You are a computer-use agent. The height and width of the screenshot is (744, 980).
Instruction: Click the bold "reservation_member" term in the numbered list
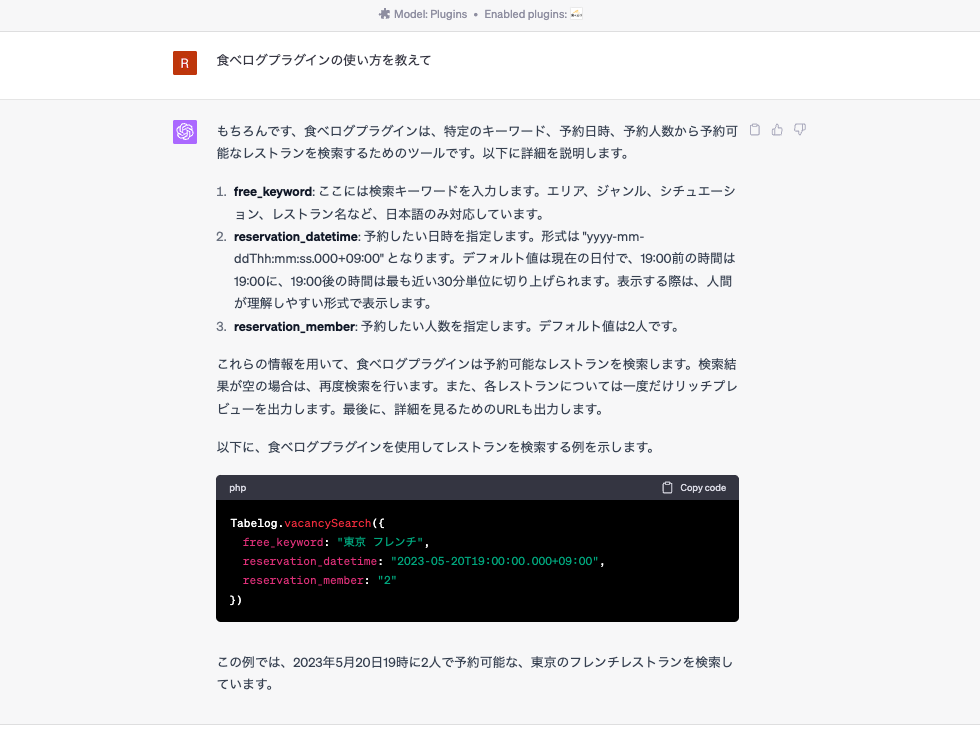[294, 326]
